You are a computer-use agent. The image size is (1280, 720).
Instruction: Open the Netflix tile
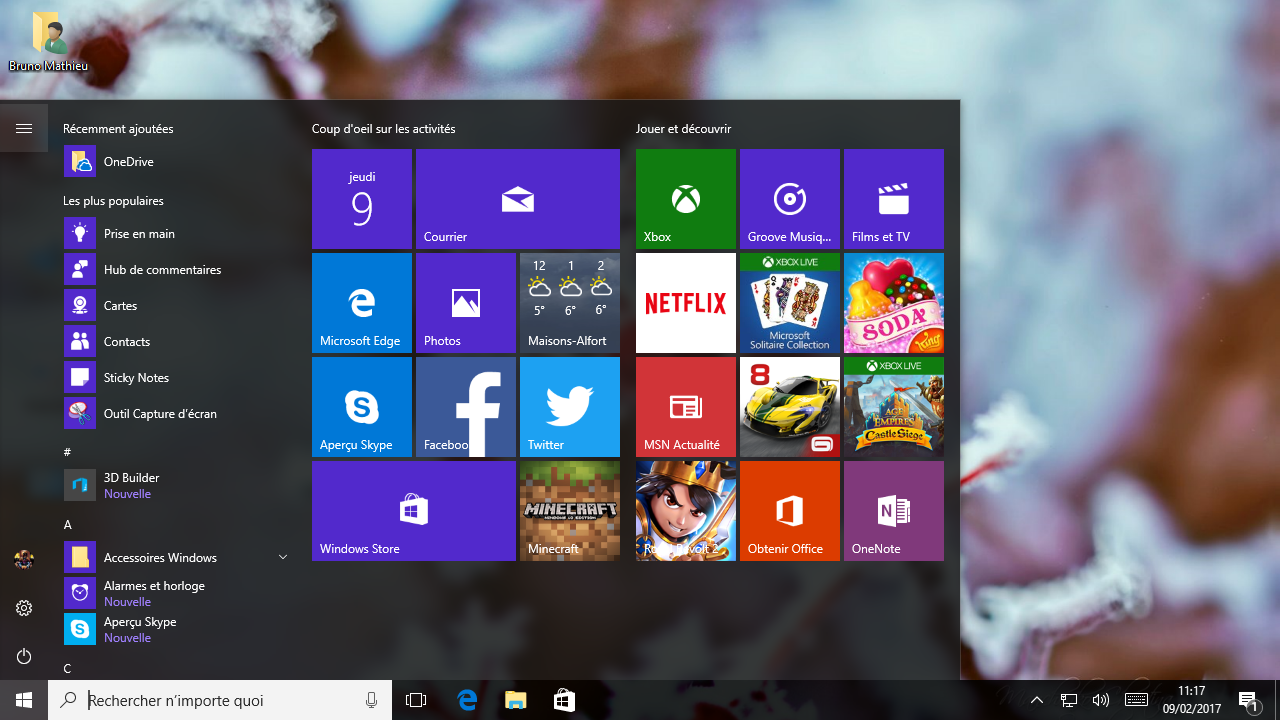[x=685, y=302]
